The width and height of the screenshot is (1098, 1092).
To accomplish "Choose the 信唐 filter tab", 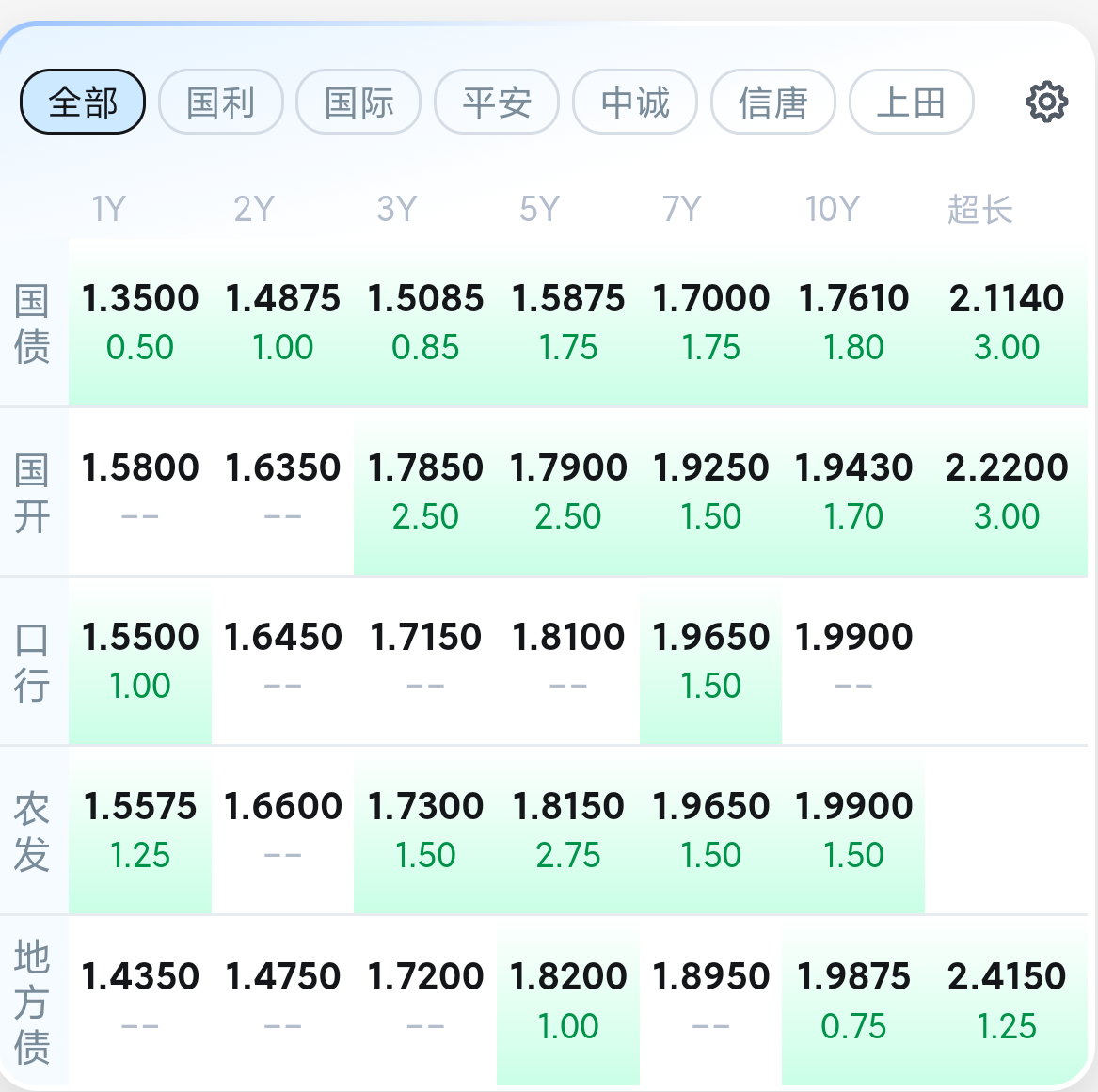I will click(x=772, y=102).
